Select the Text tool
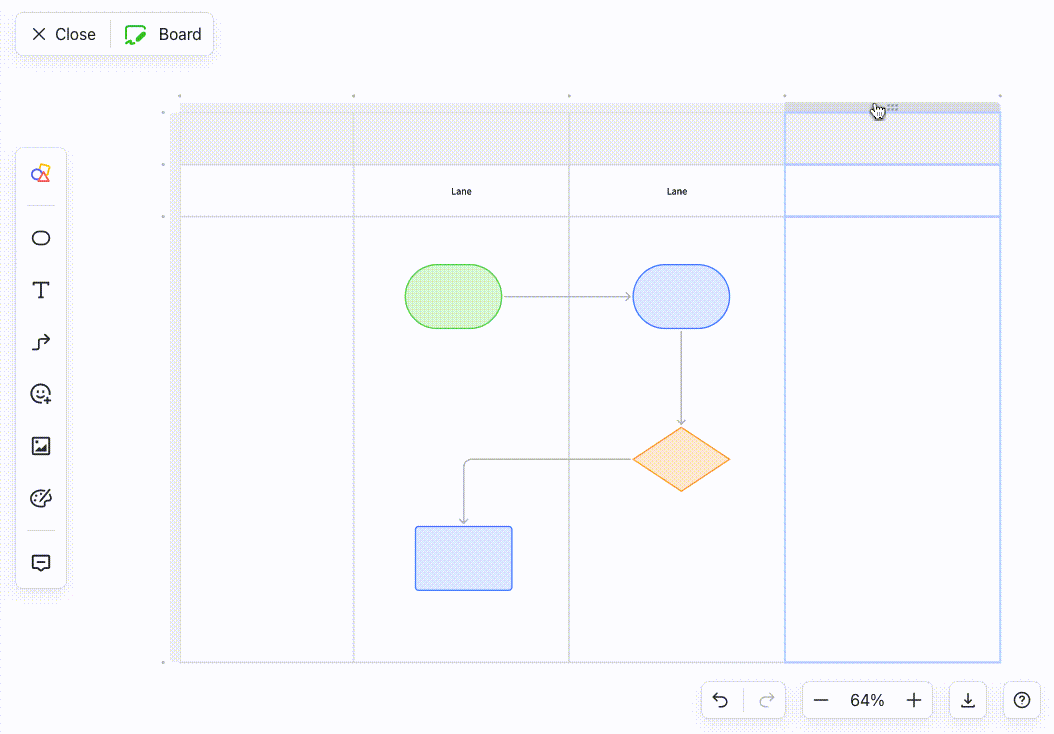The image size is (1054, 734). tap(40, 290)
